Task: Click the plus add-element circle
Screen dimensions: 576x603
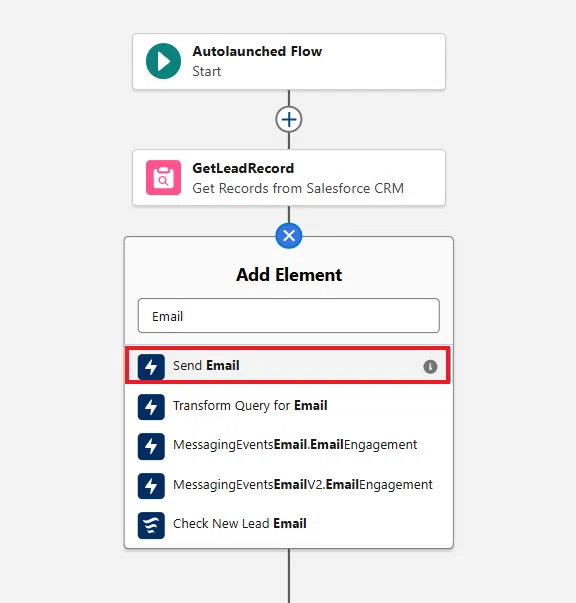Action: point(289,119)
